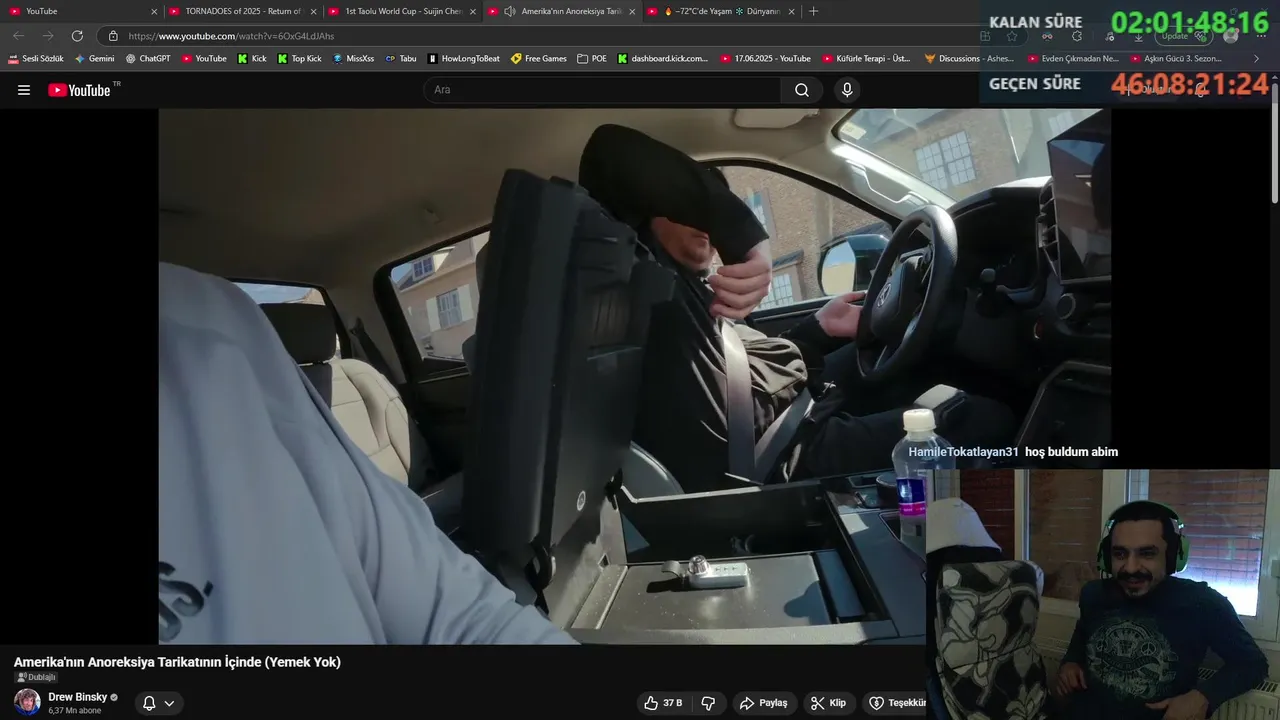Close the -72°C'de Yaşam tab
Image resolution: width=1280 pixels, height=720 pixels.
[791, 11]
